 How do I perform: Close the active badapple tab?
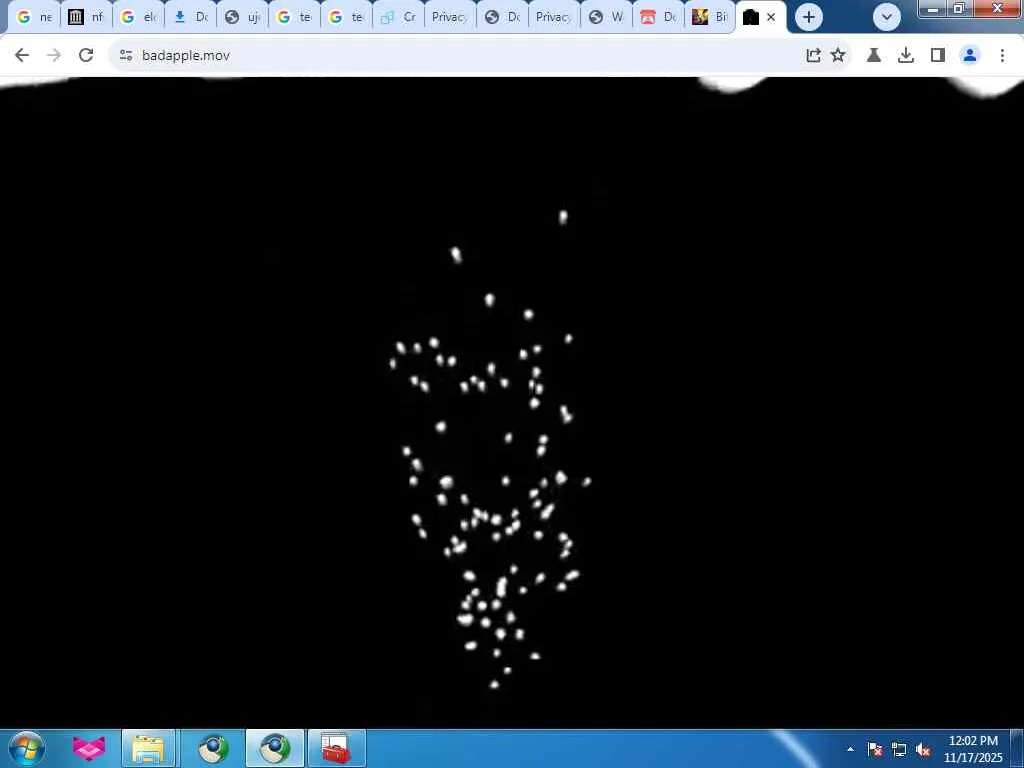tap(771, 18)
